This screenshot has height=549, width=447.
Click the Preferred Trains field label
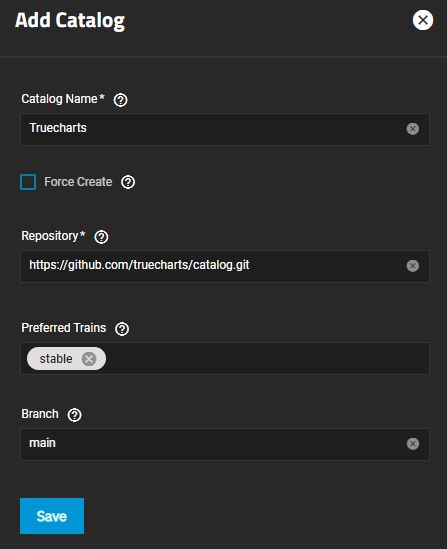click(x=64, y=328)
